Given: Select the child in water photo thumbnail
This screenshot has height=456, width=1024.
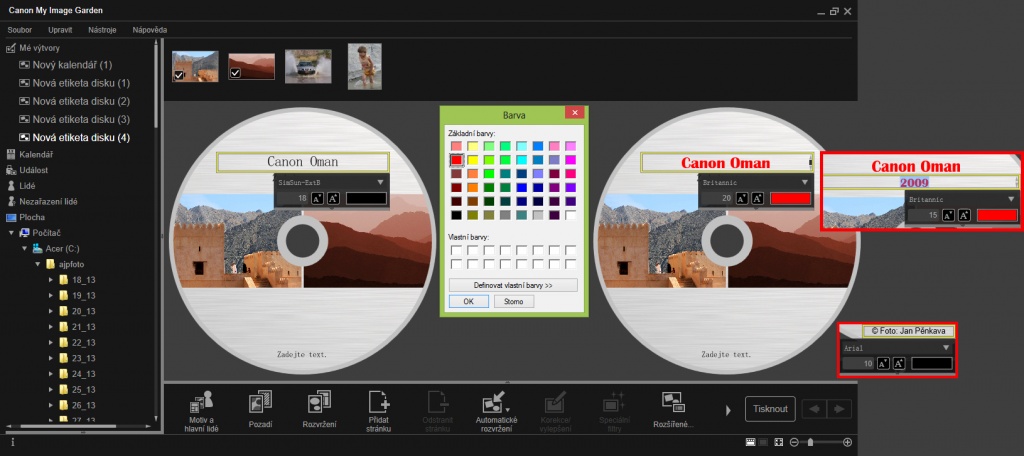Looking at the screenshot, I should coord(365,66).
